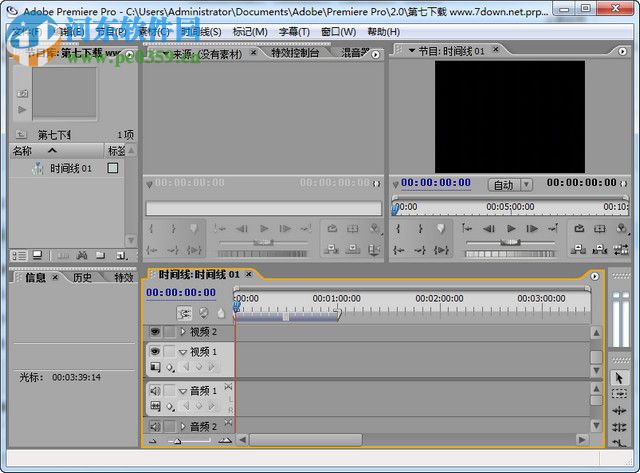Click program monitor shuttle slider

(510, 243)
